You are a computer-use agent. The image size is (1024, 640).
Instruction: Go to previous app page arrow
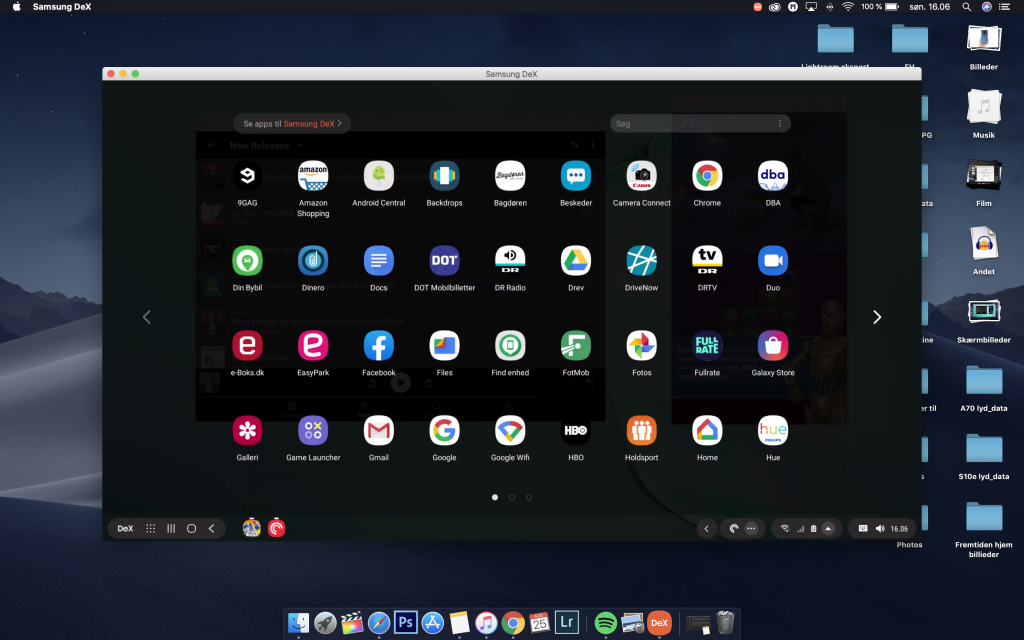tap(147, 317)
